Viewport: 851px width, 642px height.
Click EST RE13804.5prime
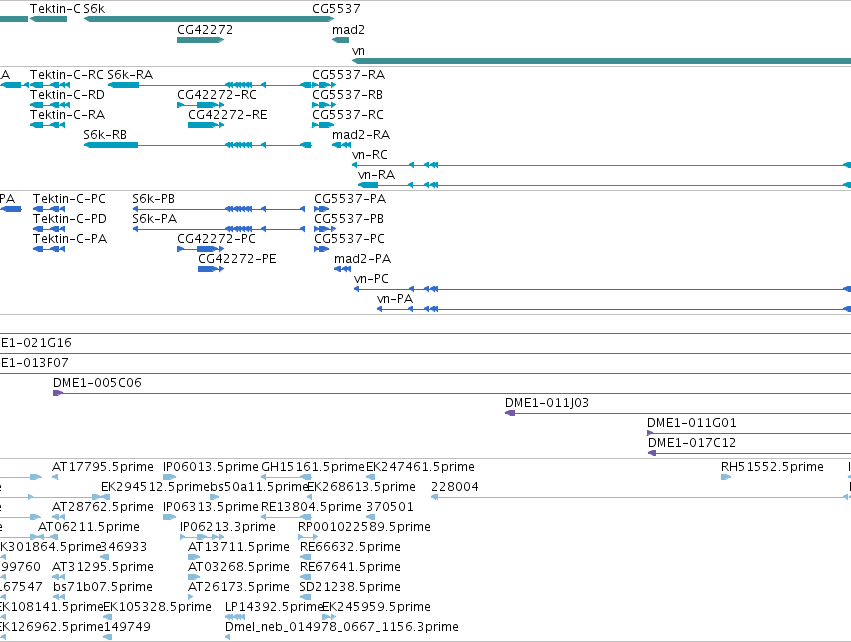[287, 518]
